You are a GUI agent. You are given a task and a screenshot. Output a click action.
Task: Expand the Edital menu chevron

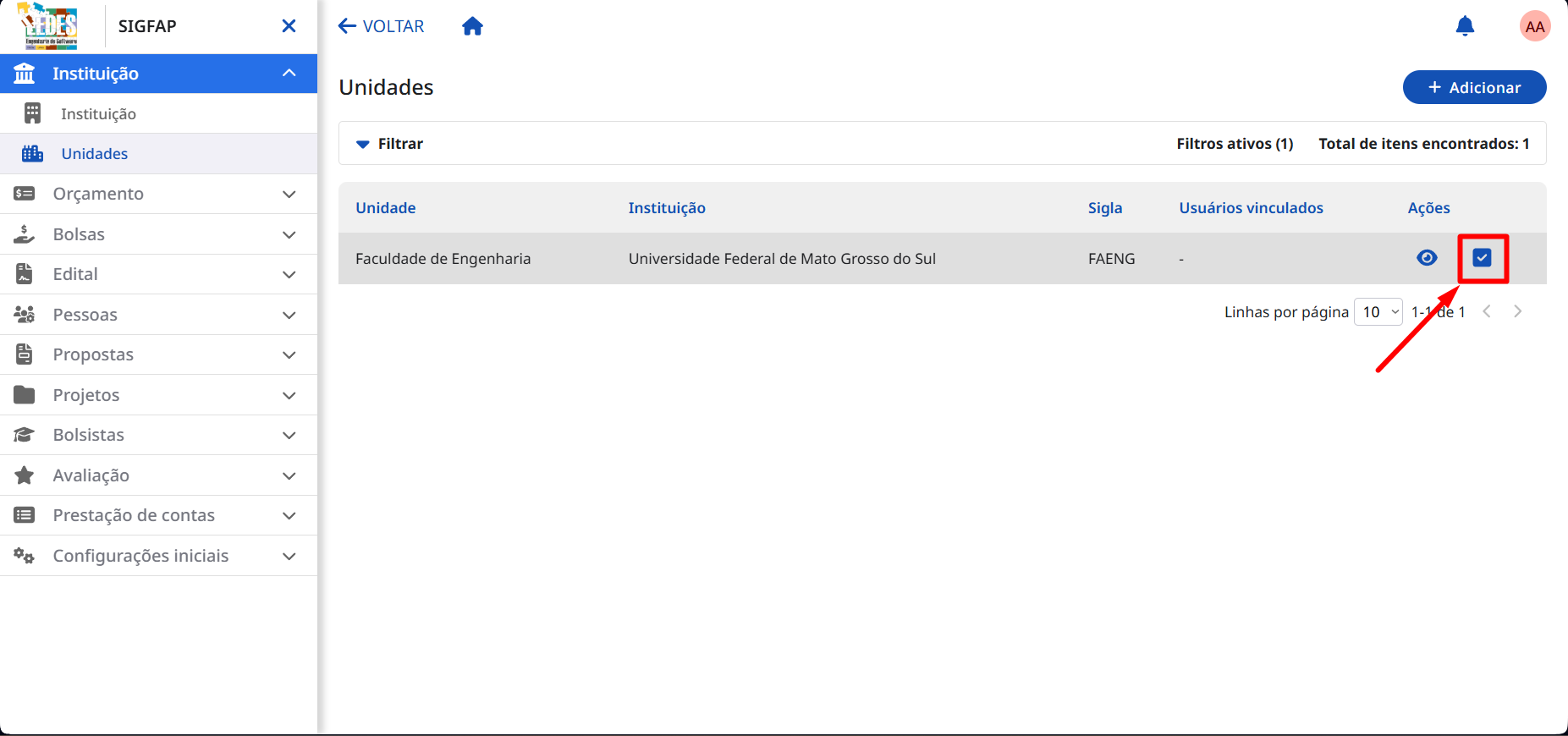(x=289, y=274)
